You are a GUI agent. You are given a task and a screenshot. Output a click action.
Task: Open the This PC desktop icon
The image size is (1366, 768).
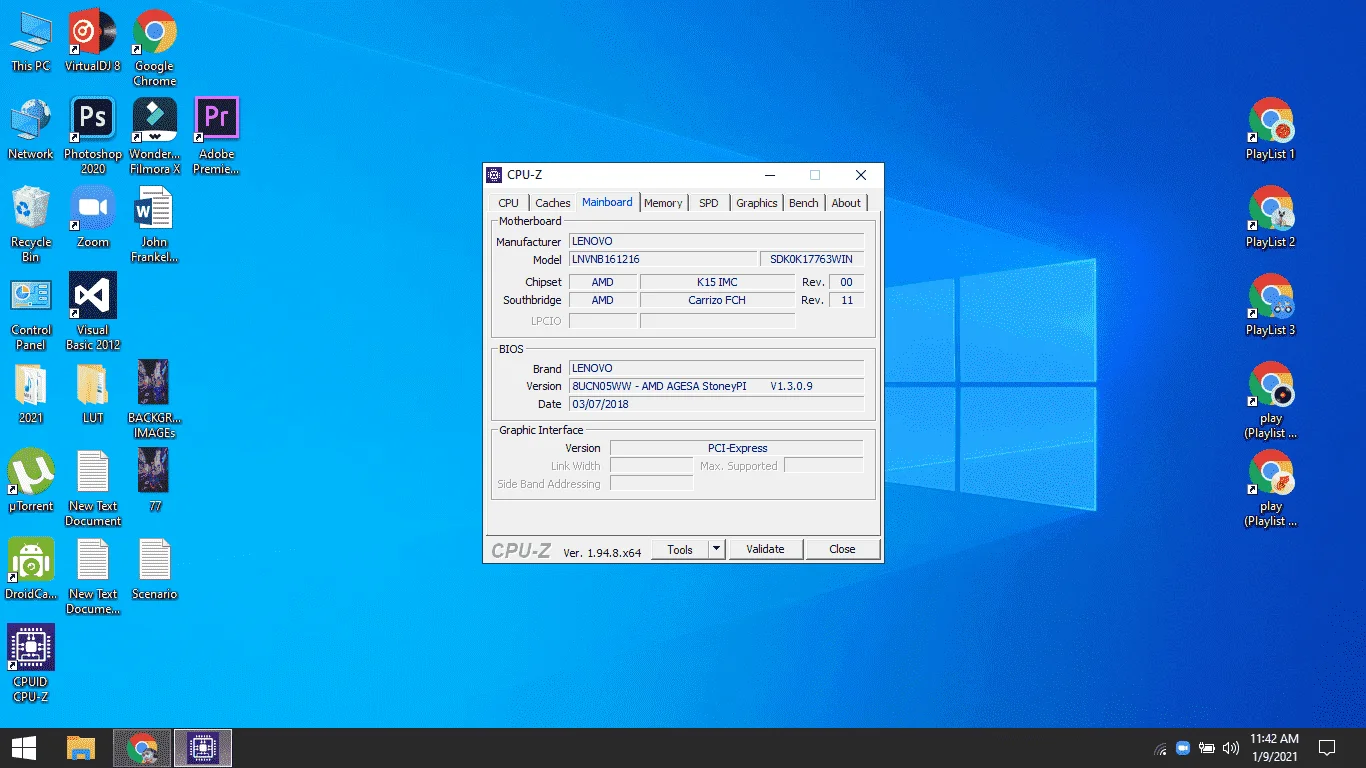31,42
